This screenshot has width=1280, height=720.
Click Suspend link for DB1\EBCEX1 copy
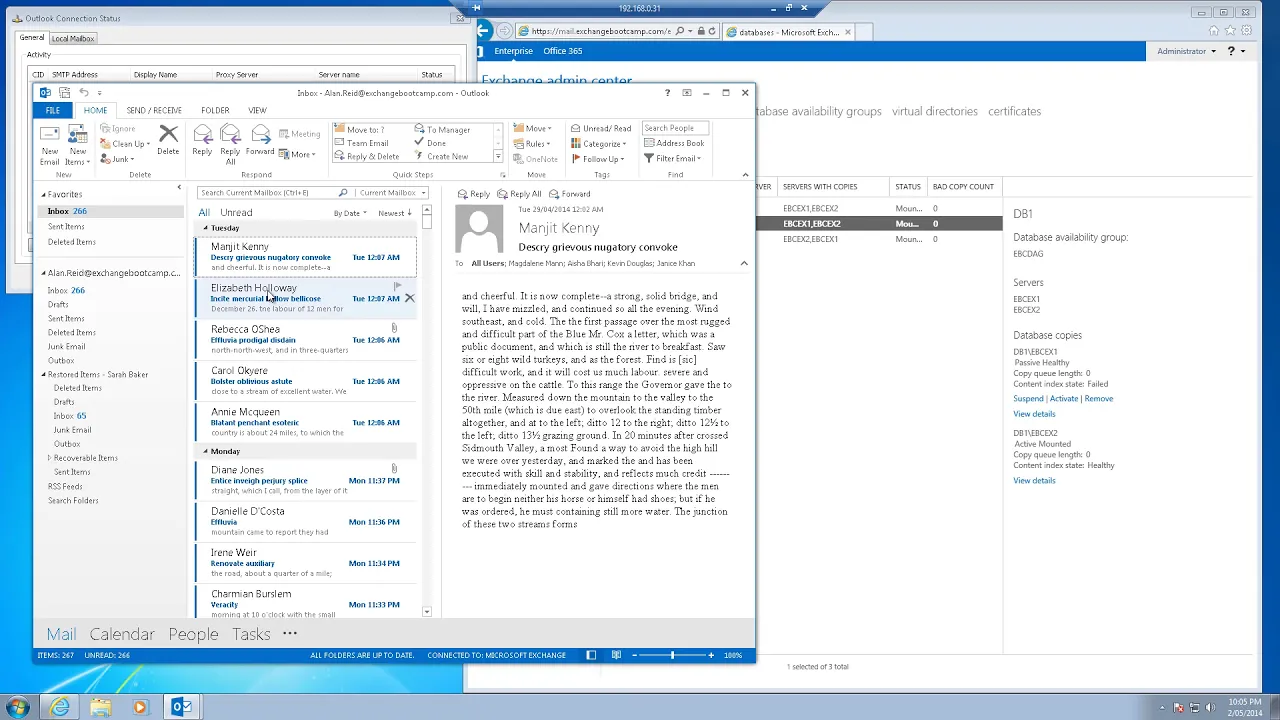(x=1028, y=398)
